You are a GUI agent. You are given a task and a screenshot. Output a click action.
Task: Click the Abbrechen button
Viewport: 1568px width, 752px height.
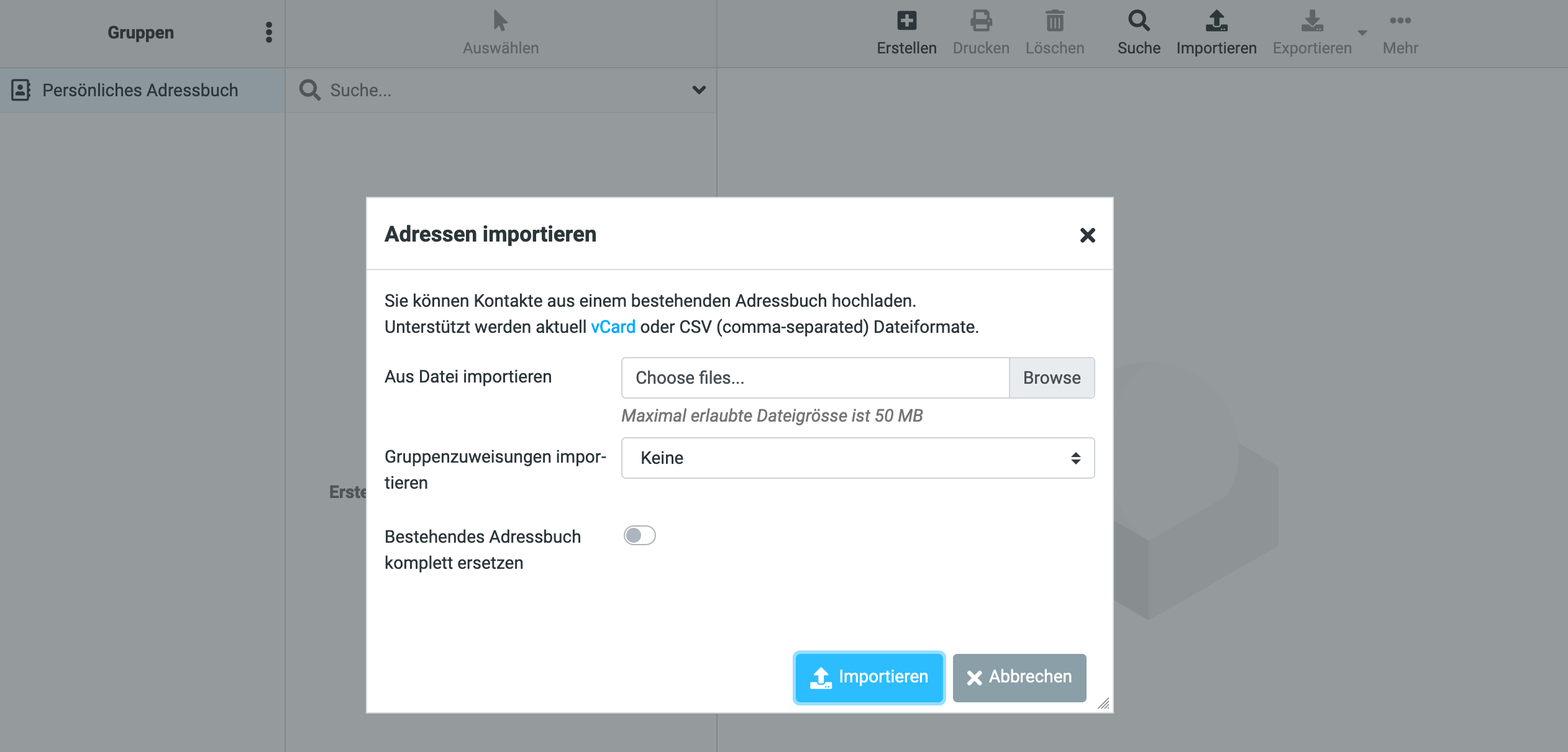(x=1019, y=677)
